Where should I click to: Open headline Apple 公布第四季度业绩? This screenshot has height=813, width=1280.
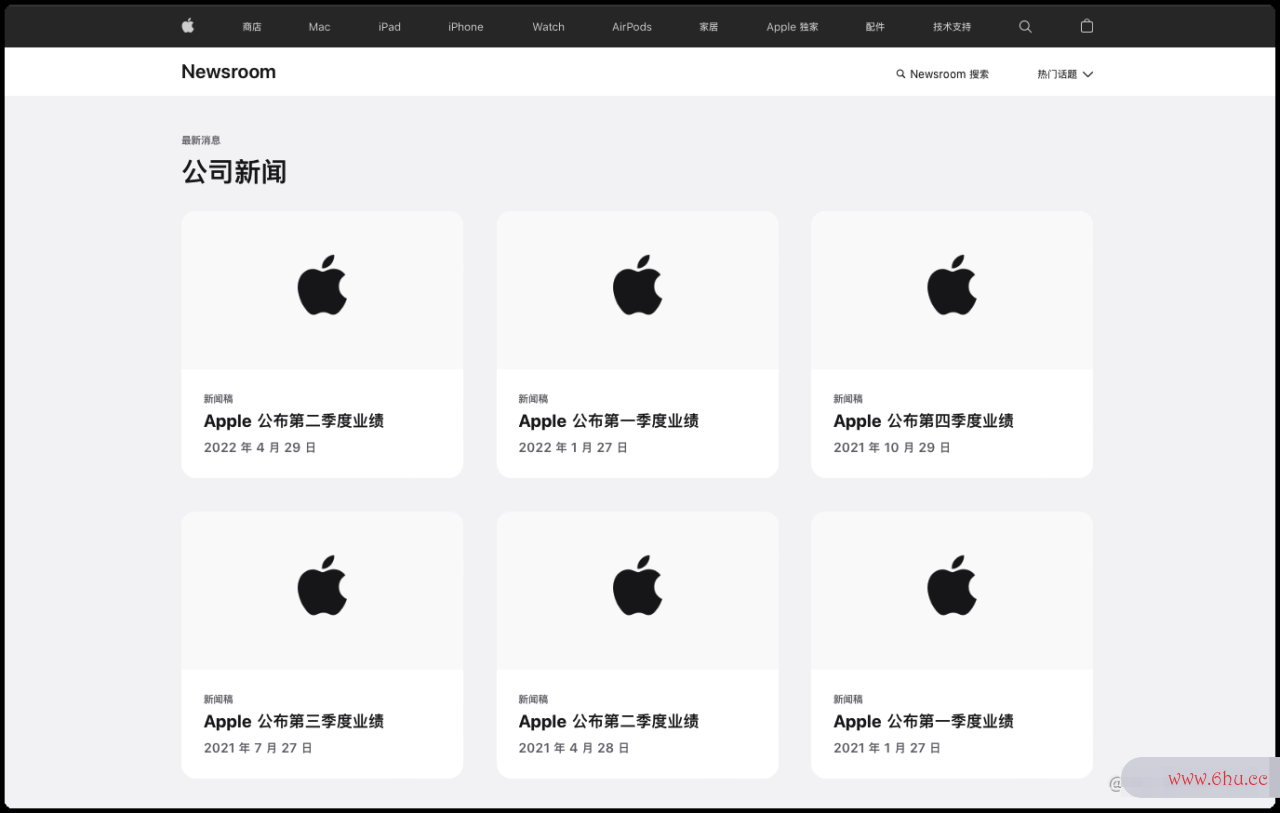click(x=924, y=421)
